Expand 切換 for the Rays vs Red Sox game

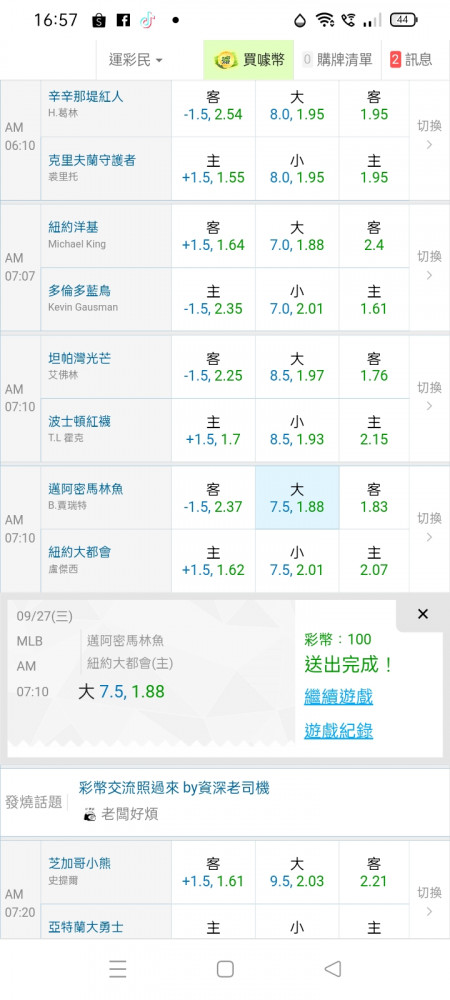click(x=429, y=396)
